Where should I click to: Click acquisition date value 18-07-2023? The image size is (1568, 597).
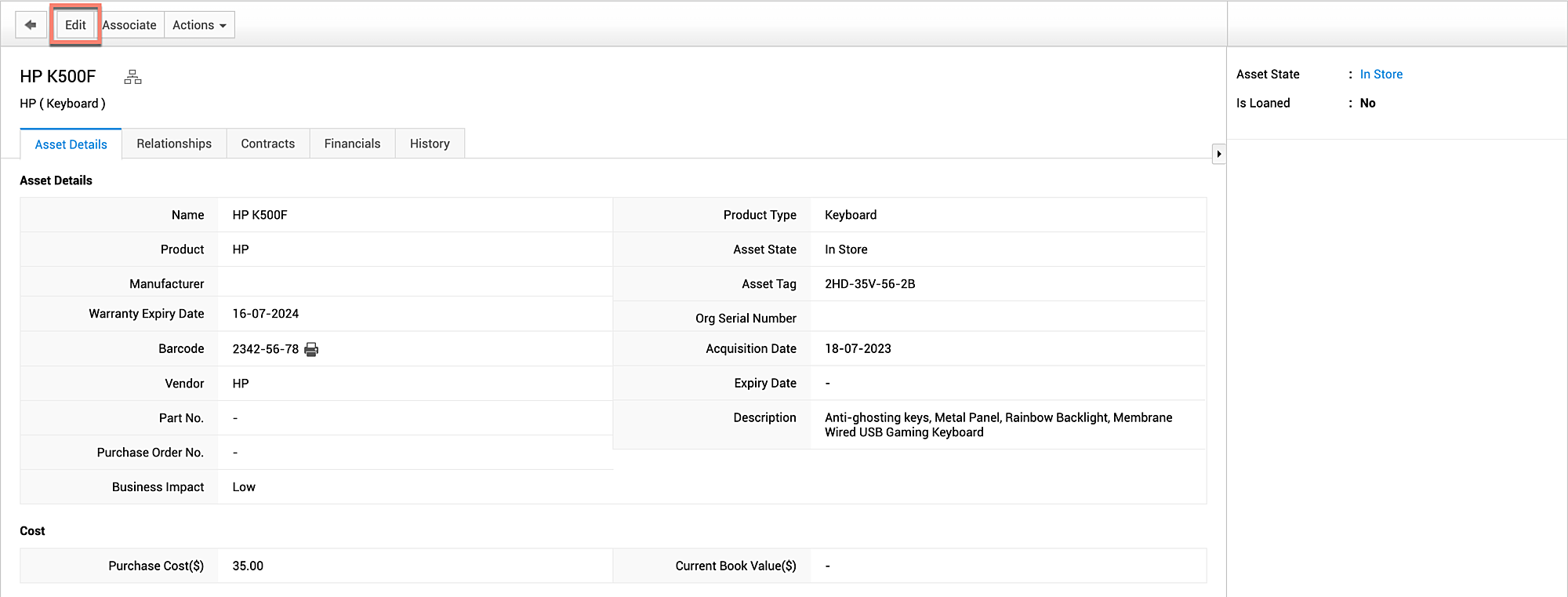[858, 349]
